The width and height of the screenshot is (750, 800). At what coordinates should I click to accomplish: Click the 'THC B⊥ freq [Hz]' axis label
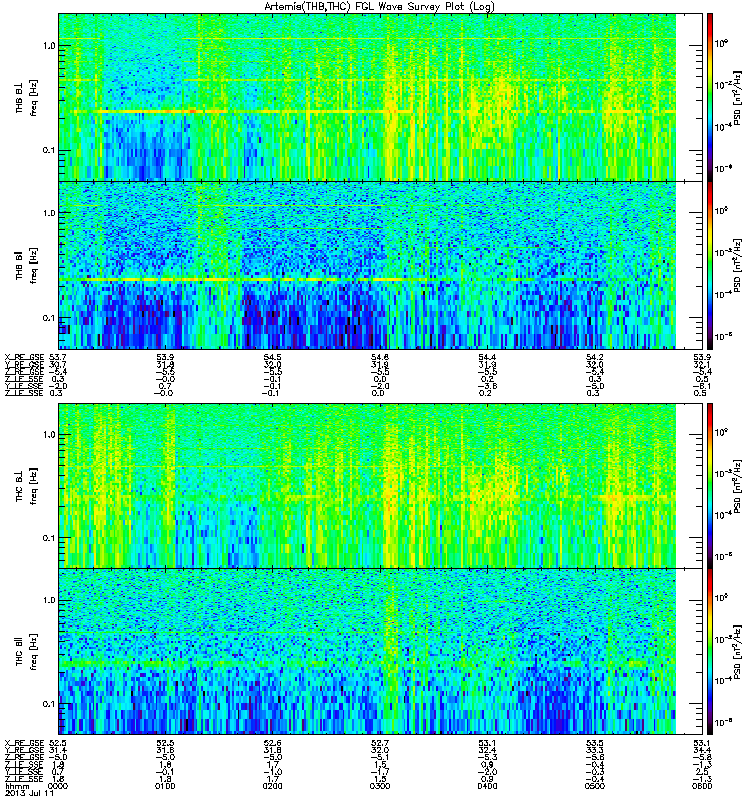(x=26, y=485)
